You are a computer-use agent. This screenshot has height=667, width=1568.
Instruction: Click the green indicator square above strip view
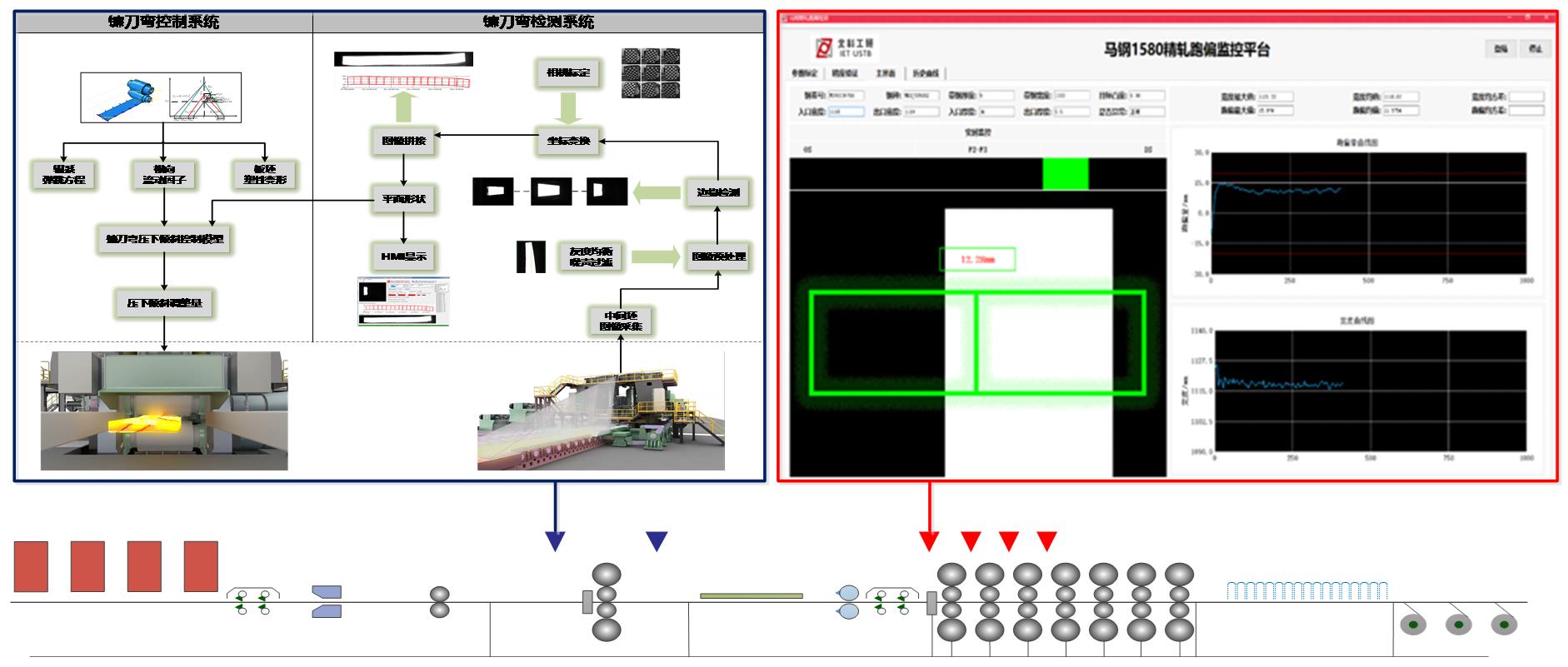click(1066, 173)
